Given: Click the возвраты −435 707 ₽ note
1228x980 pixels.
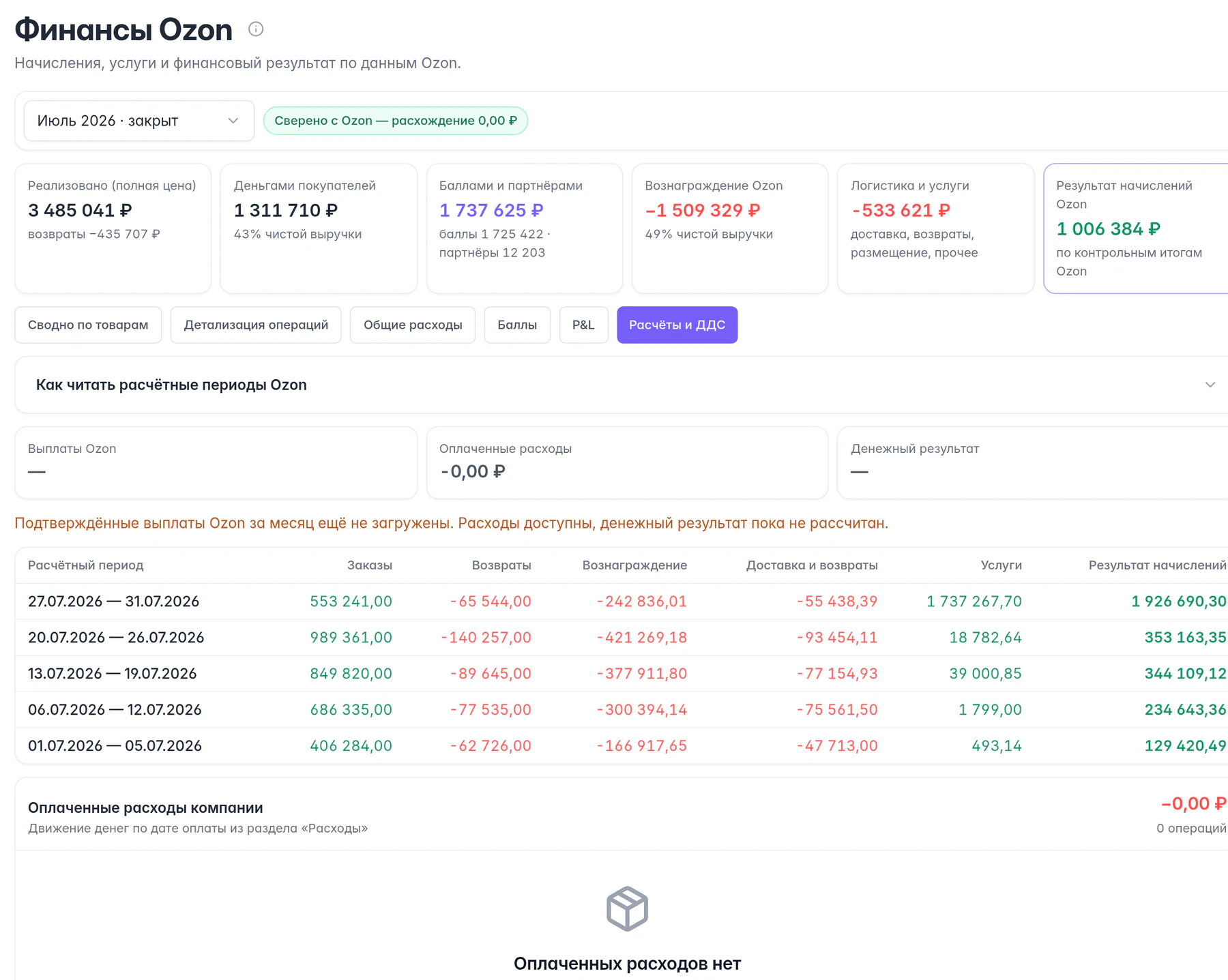Looking at the screenshot, I should tap(94, 234).
